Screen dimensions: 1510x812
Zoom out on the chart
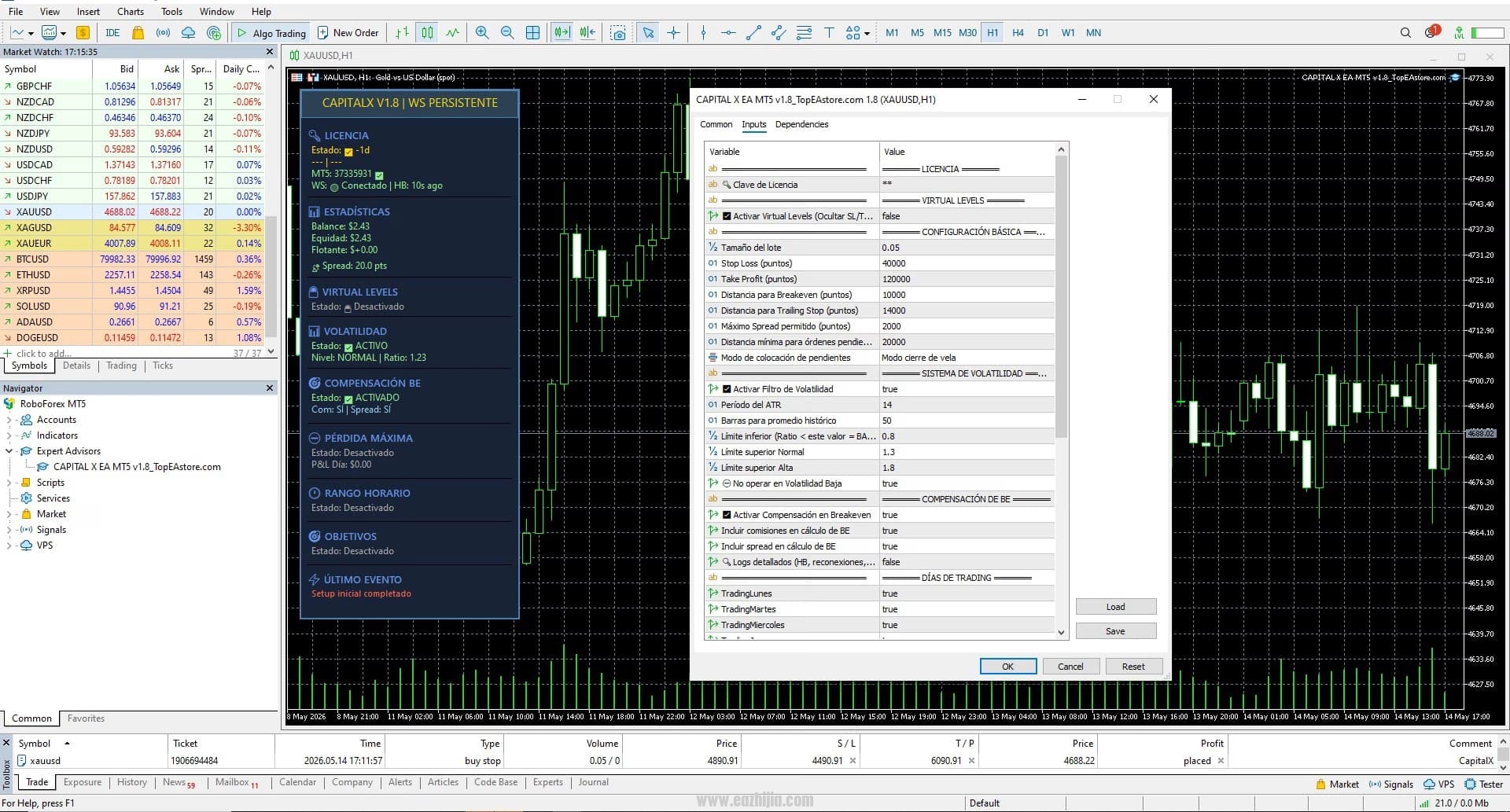(x=507, y=33)
